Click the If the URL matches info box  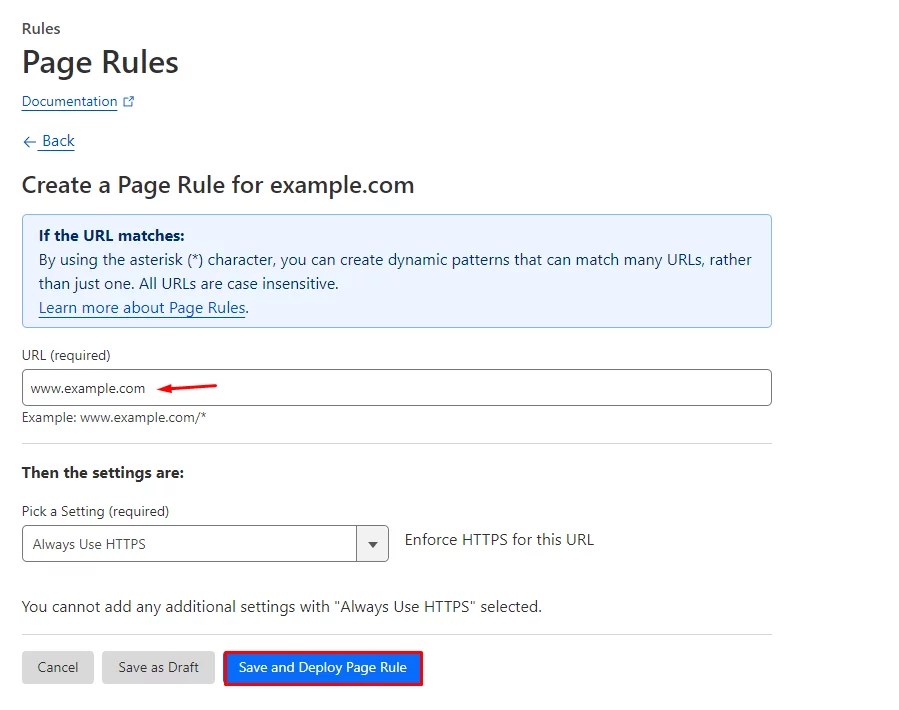(x=396, y=270)
